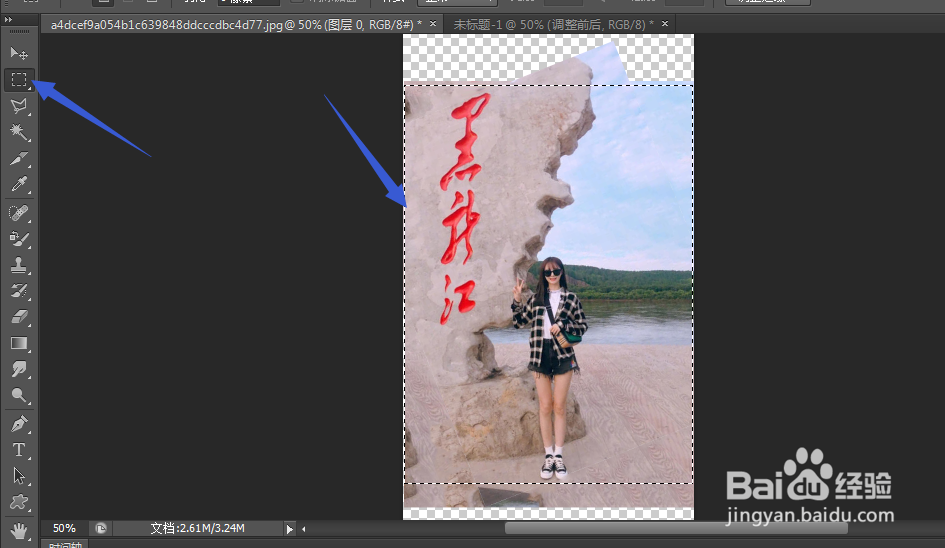Click the 文档:2.61M/3.24M status text
The image size is (945, 548).
coord(198,528)
